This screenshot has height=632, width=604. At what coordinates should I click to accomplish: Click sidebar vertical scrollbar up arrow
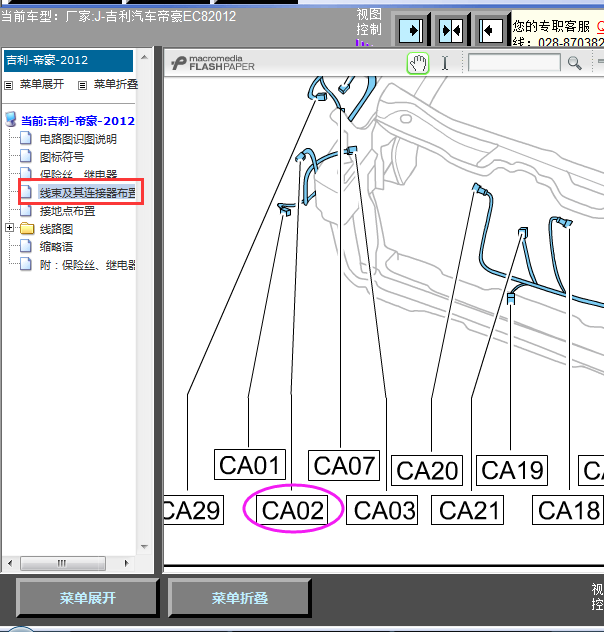144,57
